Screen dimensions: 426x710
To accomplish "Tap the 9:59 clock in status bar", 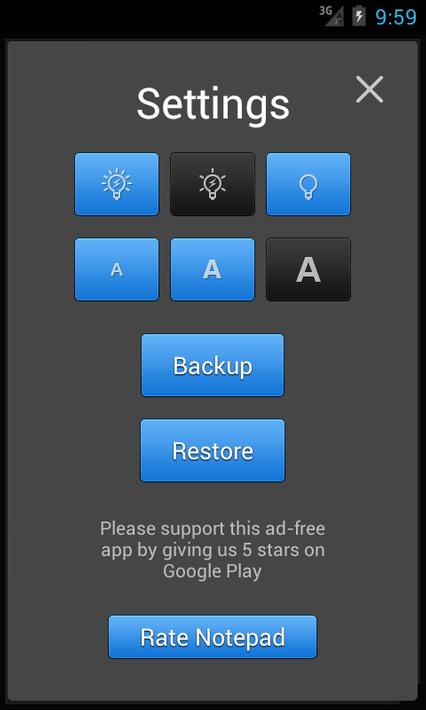I will (x=396, y=17).
